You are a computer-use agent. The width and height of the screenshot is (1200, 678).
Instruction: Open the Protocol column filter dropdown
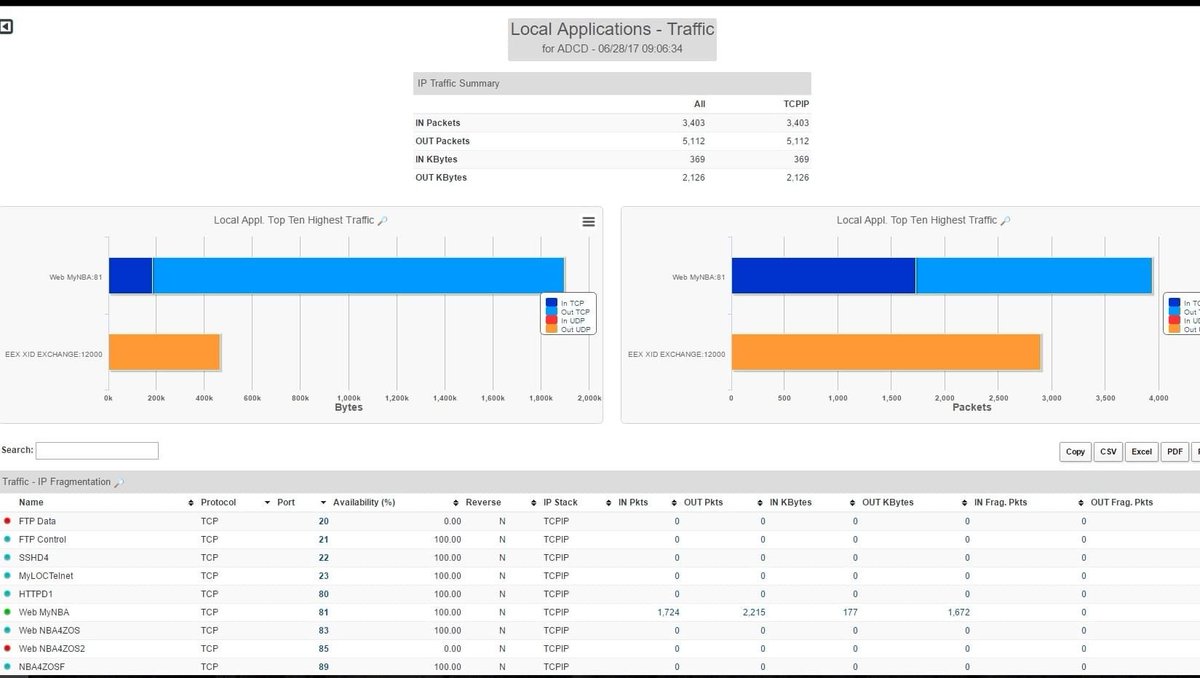click(x=265, y=502)
